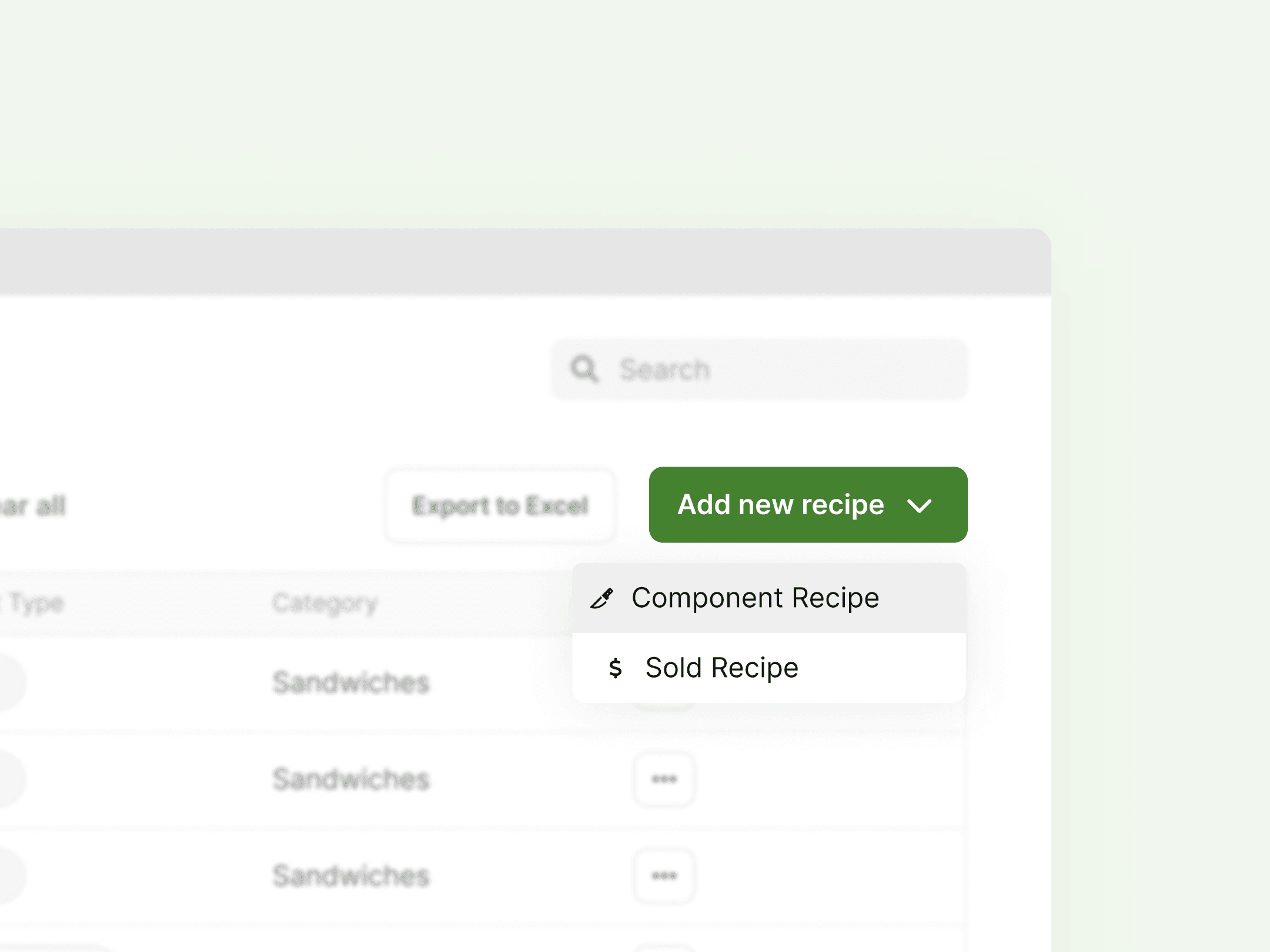Collapse the open recipe type dropdown

click(920, 505)
